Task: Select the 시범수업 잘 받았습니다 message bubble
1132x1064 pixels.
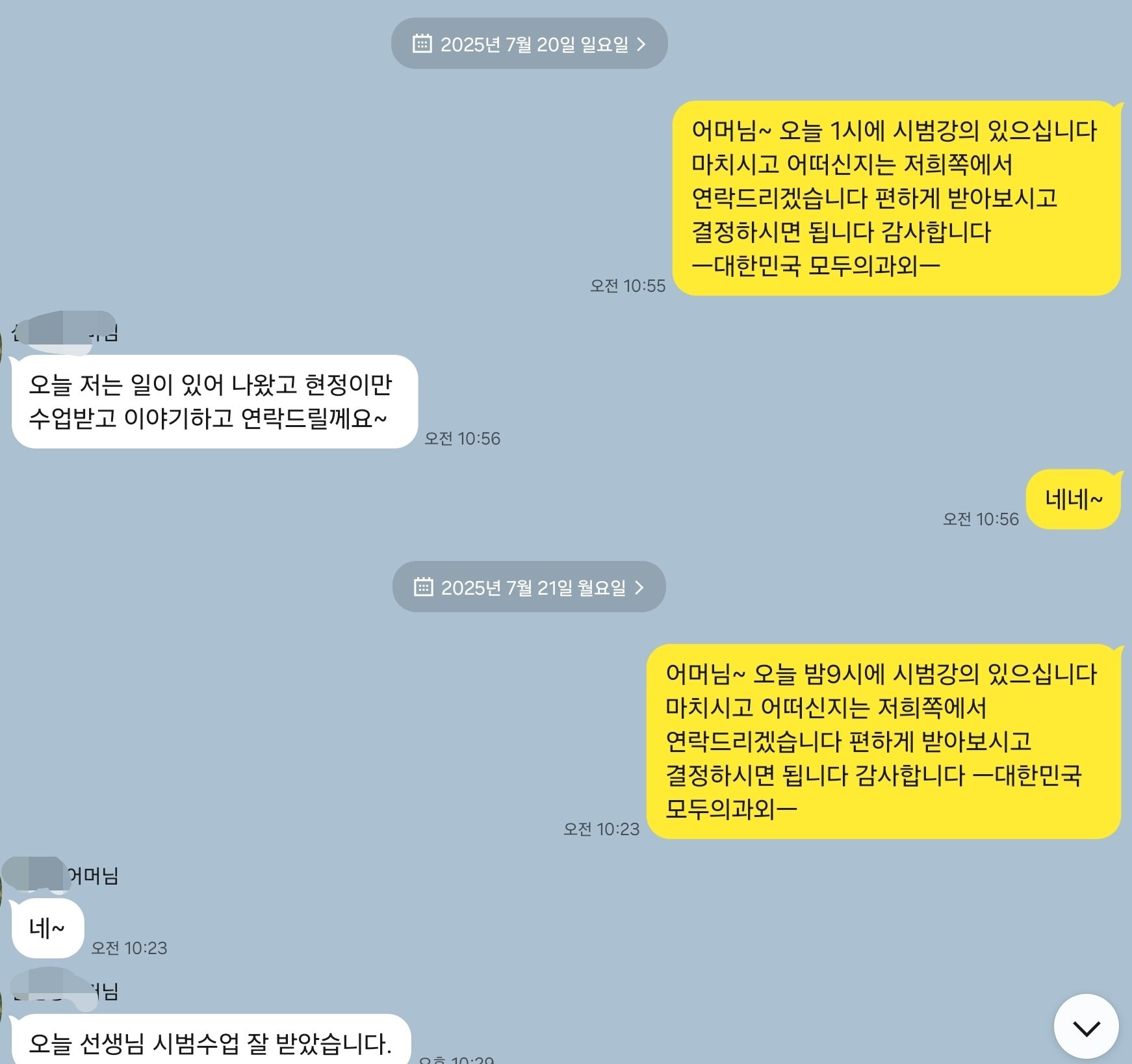Action: pos(211,1040)
